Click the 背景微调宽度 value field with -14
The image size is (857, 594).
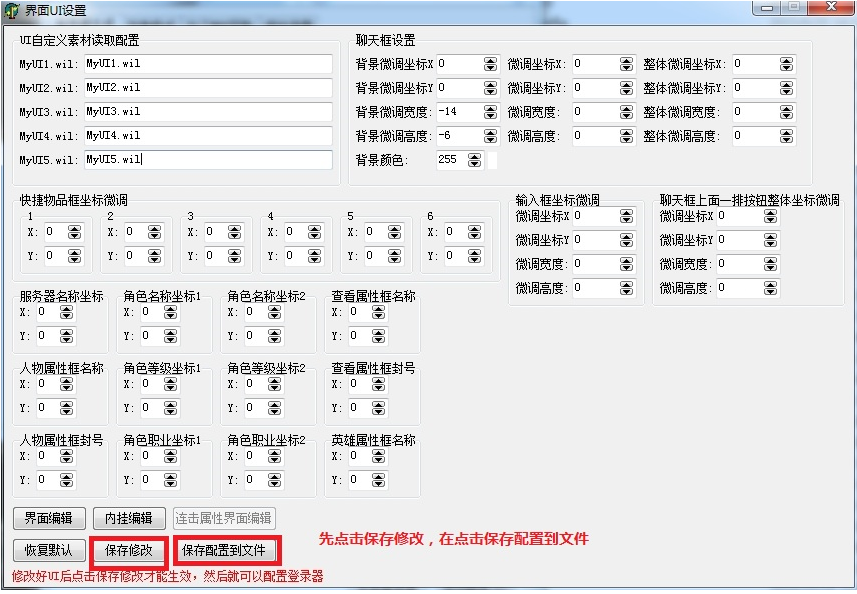[x=460, y=112]
